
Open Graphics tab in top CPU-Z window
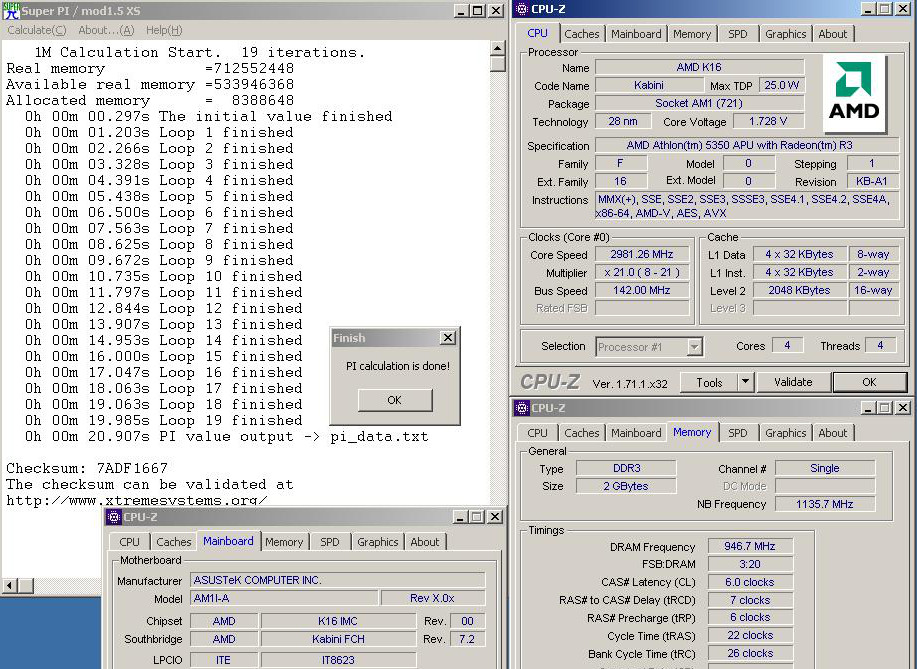[x=785, y=34]
